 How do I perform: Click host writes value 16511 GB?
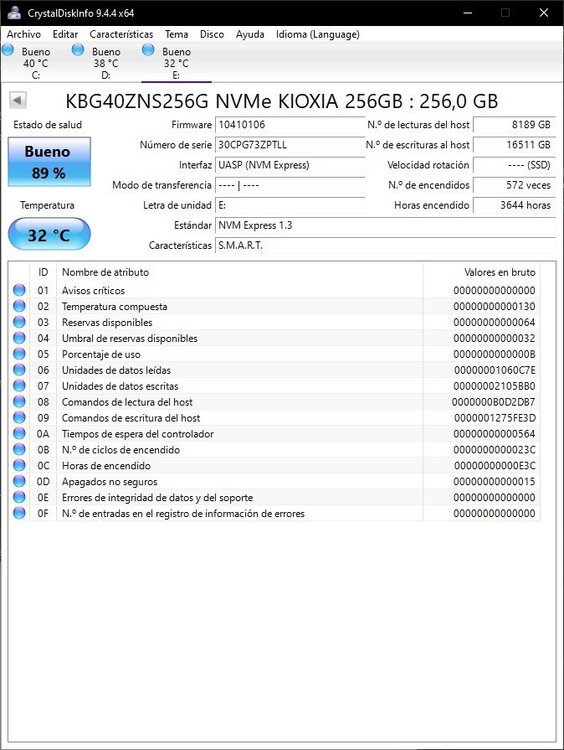(x=514, y=145)
